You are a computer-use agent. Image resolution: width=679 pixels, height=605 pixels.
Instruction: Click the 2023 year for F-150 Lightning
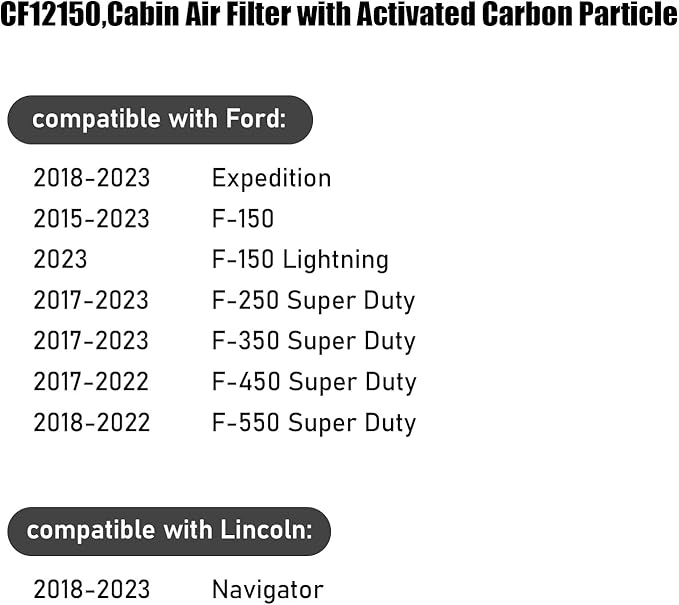[60, 260]
